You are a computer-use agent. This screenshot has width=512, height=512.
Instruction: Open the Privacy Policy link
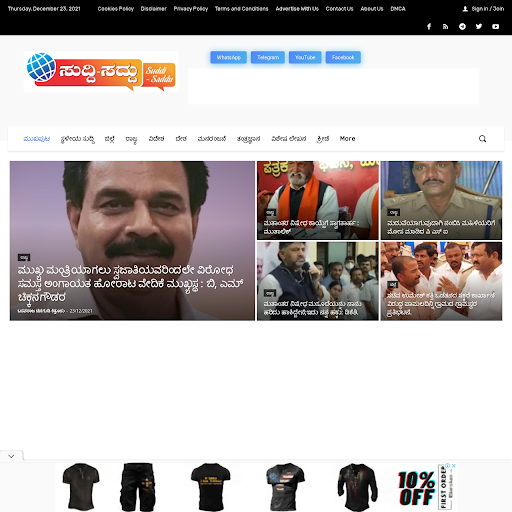(191, 9)
